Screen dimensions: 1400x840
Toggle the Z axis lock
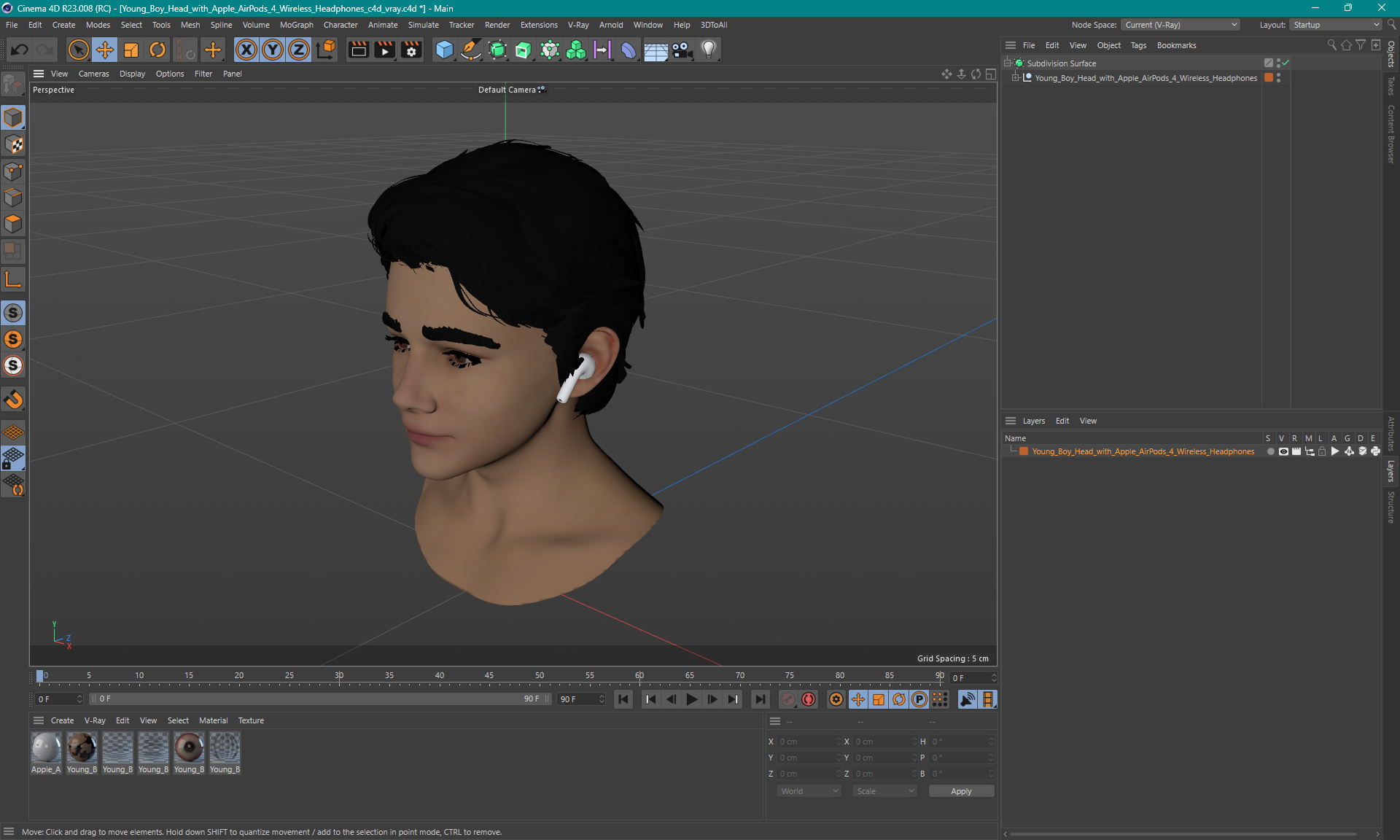pyautogui.click(x=299, y=50)
